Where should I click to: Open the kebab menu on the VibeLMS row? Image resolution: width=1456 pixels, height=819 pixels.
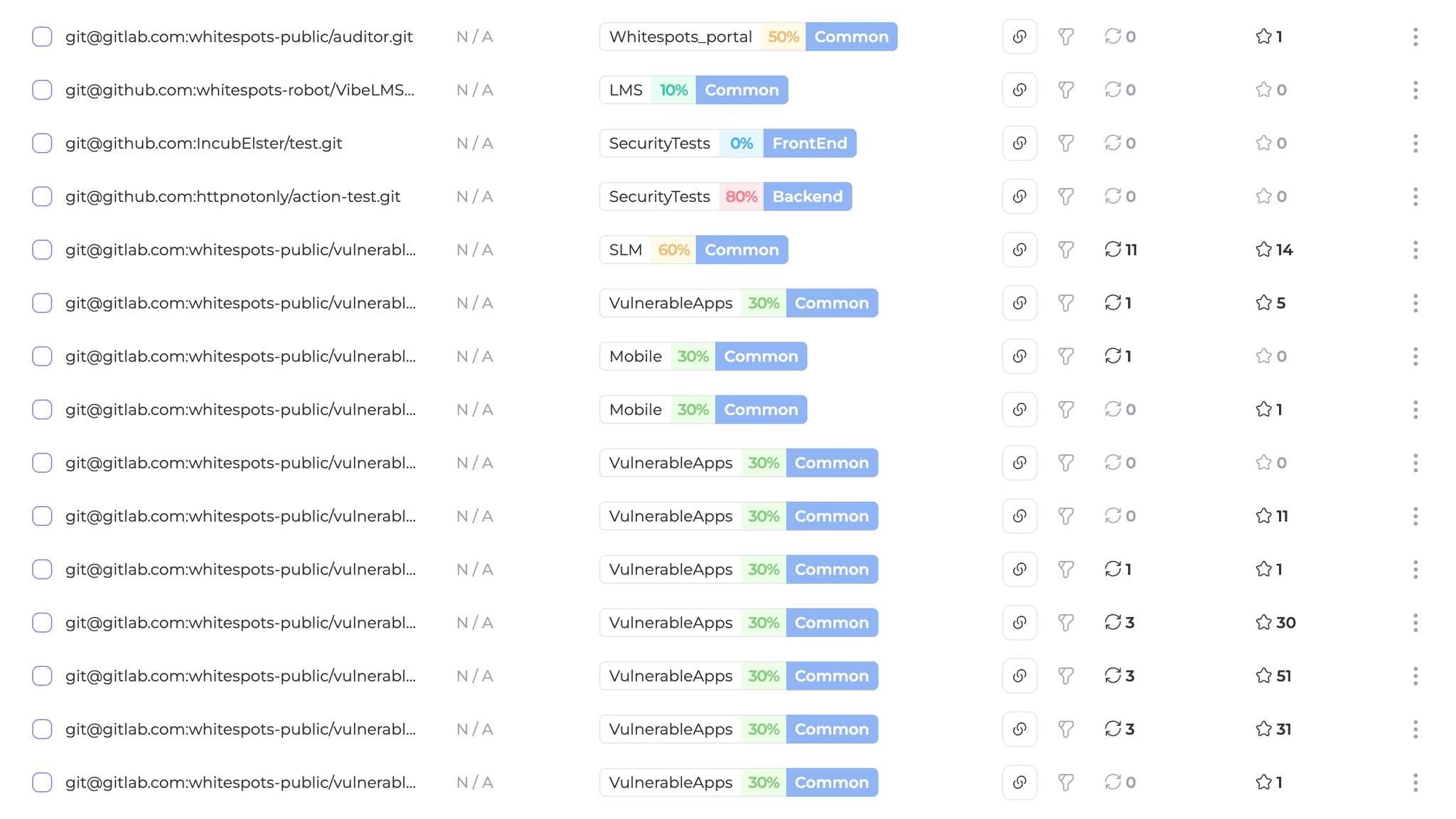click(1415, 90)
